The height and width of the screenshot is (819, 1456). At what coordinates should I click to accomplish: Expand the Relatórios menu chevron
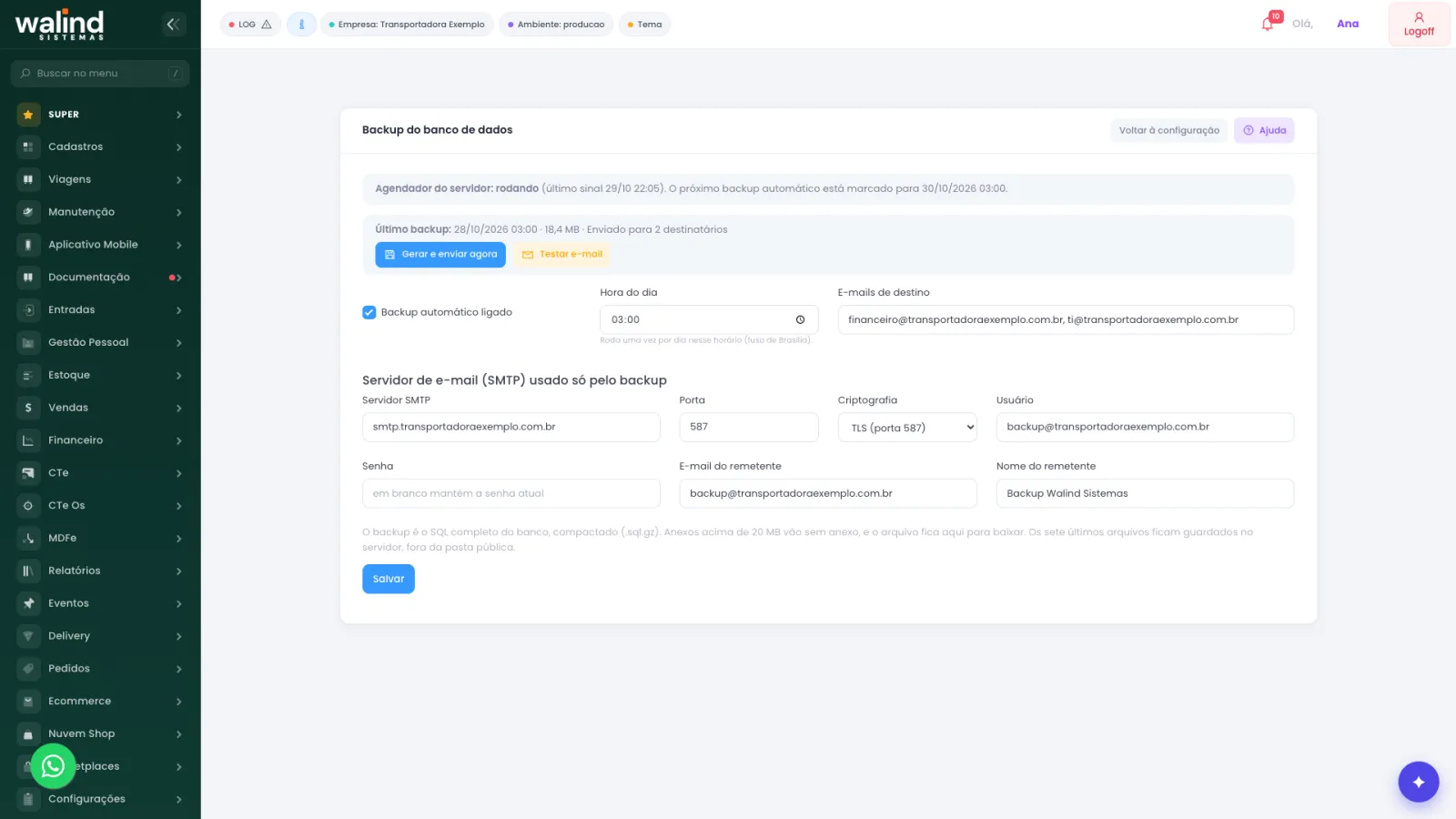pyautogui.click(x=178, y=571)
